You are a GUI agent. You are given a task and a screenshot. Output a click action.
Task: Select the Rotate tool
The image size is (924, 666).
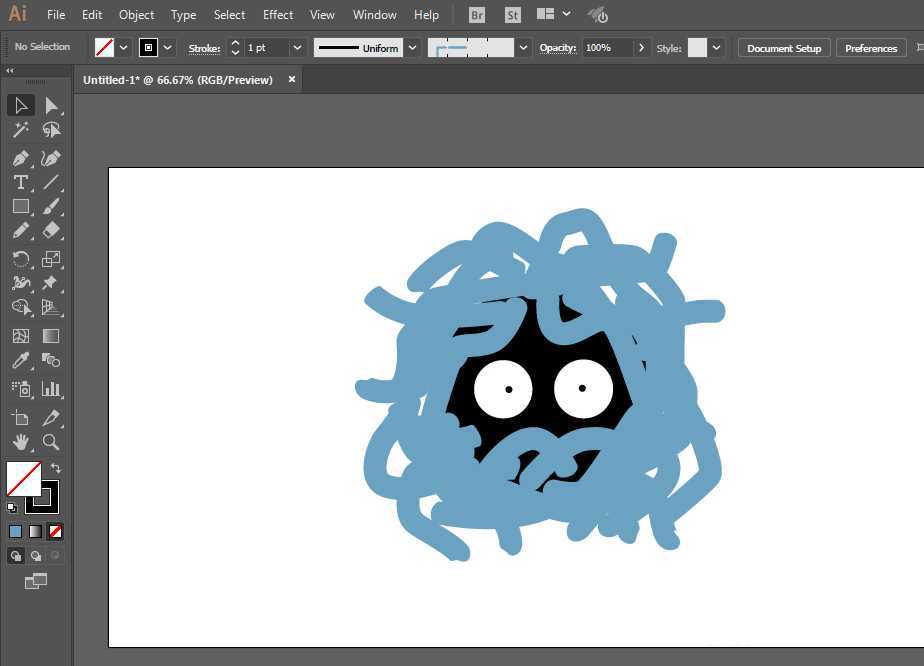coord(20,258)
